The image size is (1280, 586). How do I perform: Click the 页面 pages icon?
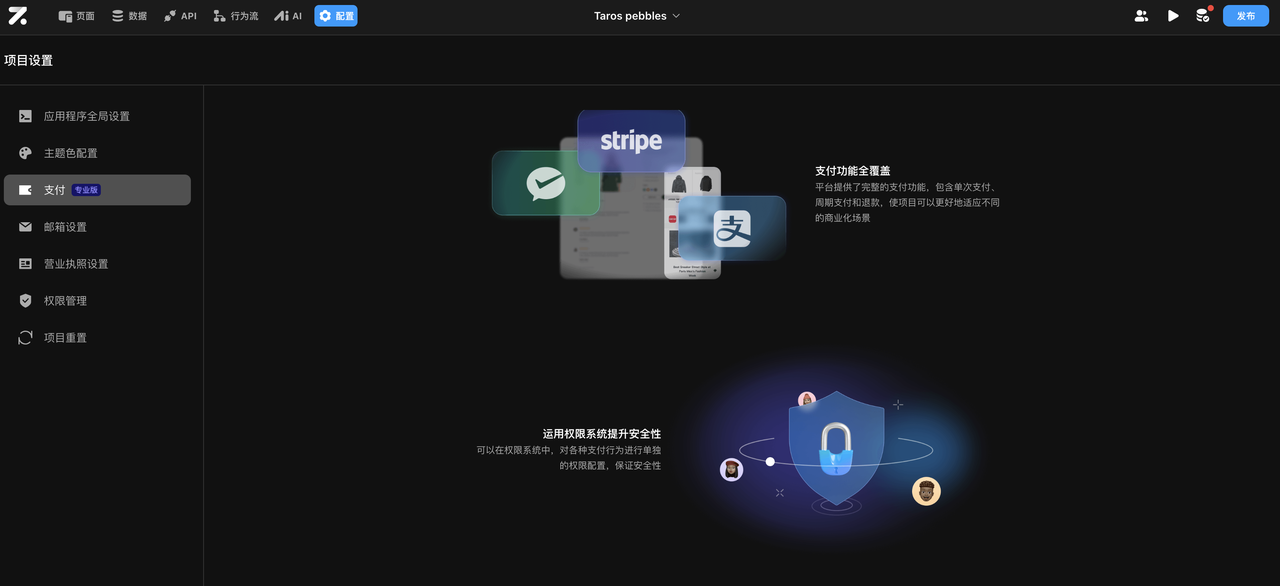(x=65, y=16)
